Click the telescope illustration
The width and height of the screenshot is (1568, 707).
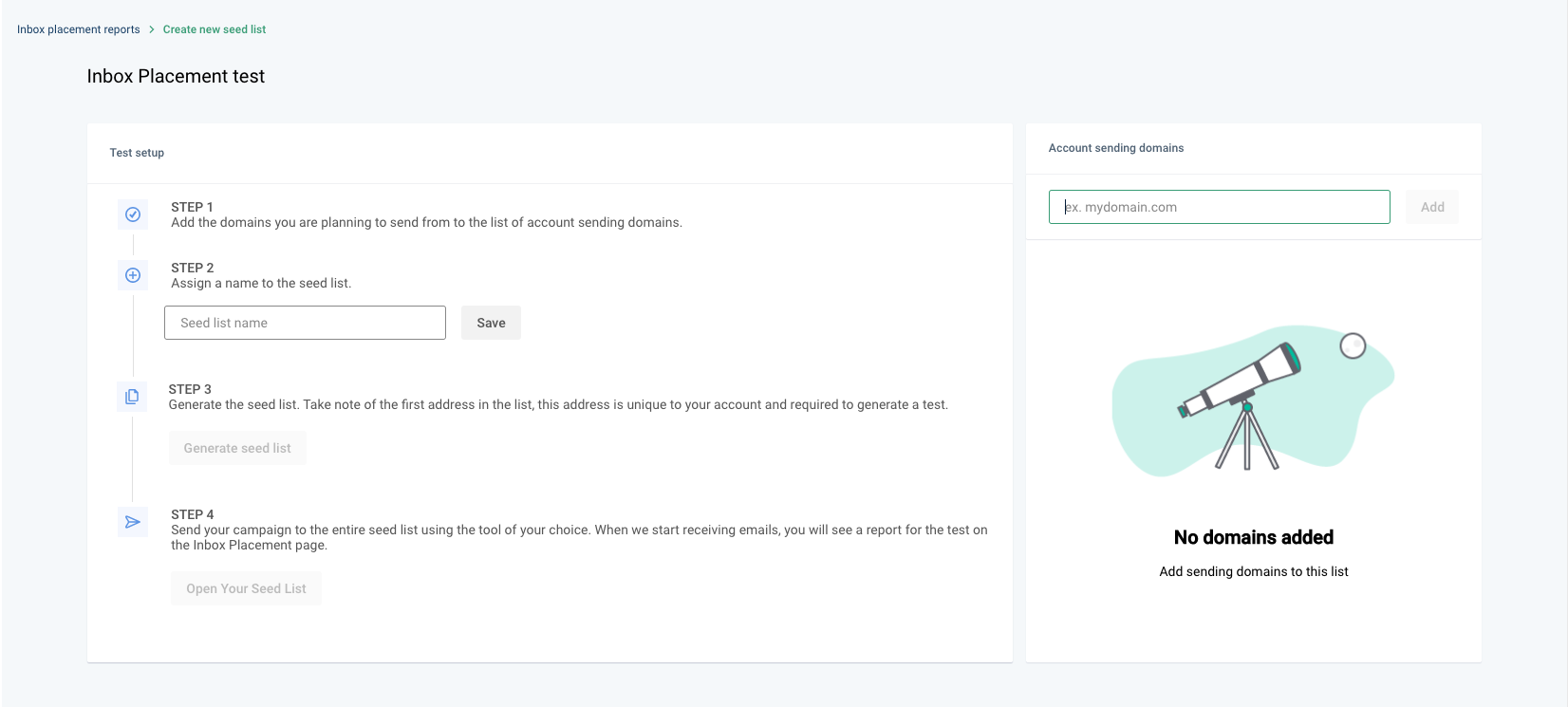click(x=1253, y=401)
